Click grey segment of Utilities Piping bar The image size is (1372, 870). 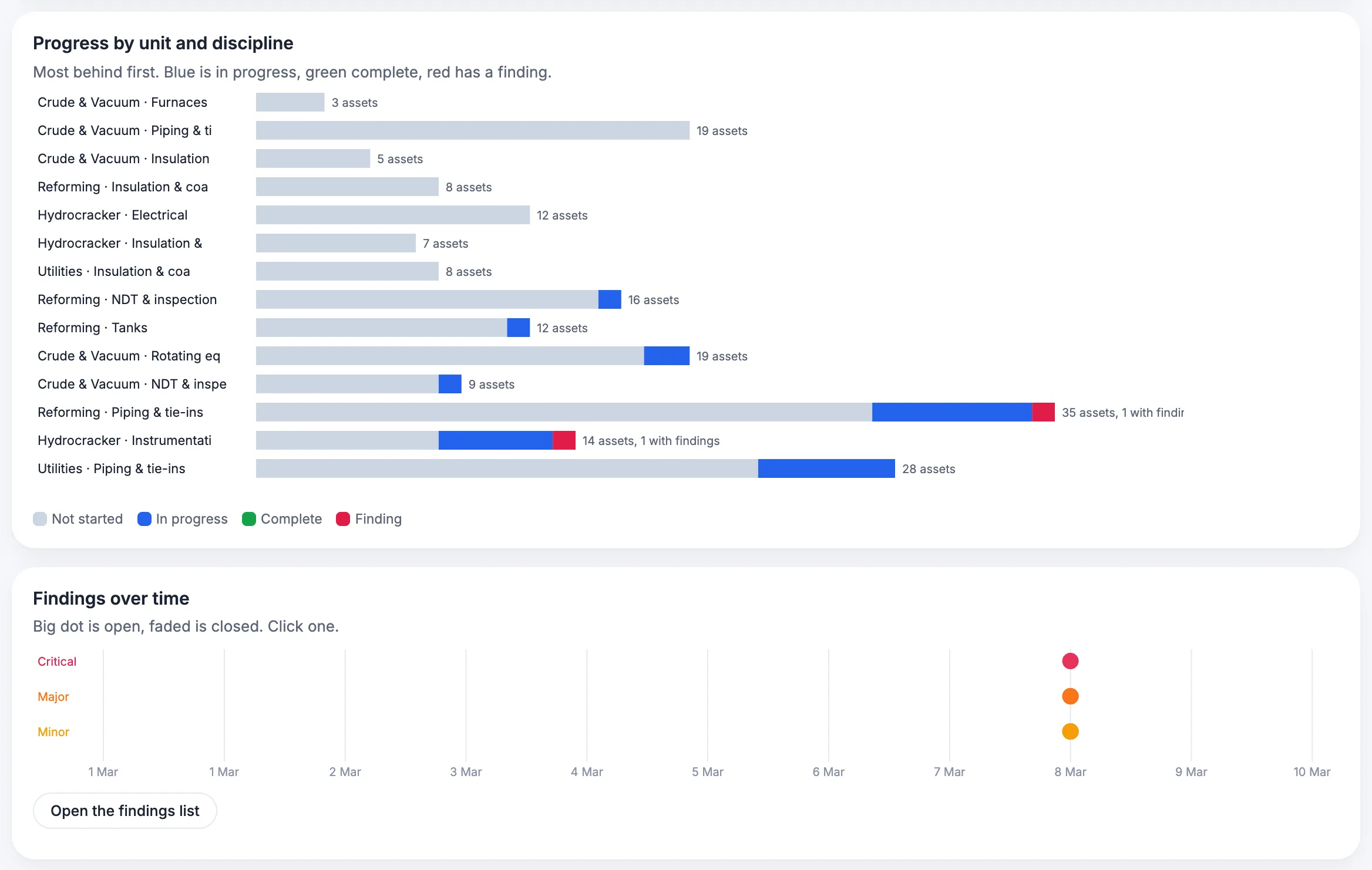tap(507, 468)
